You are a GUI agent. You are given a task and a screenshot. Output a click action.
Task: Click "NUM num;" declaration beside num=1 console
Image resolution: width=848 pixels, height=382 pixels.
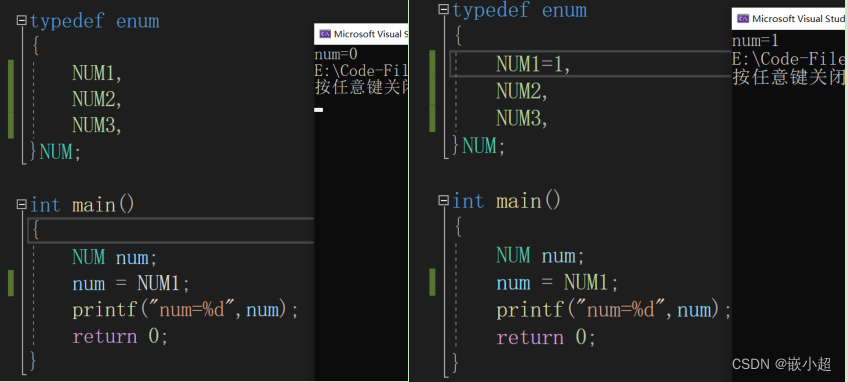(540, 255)
